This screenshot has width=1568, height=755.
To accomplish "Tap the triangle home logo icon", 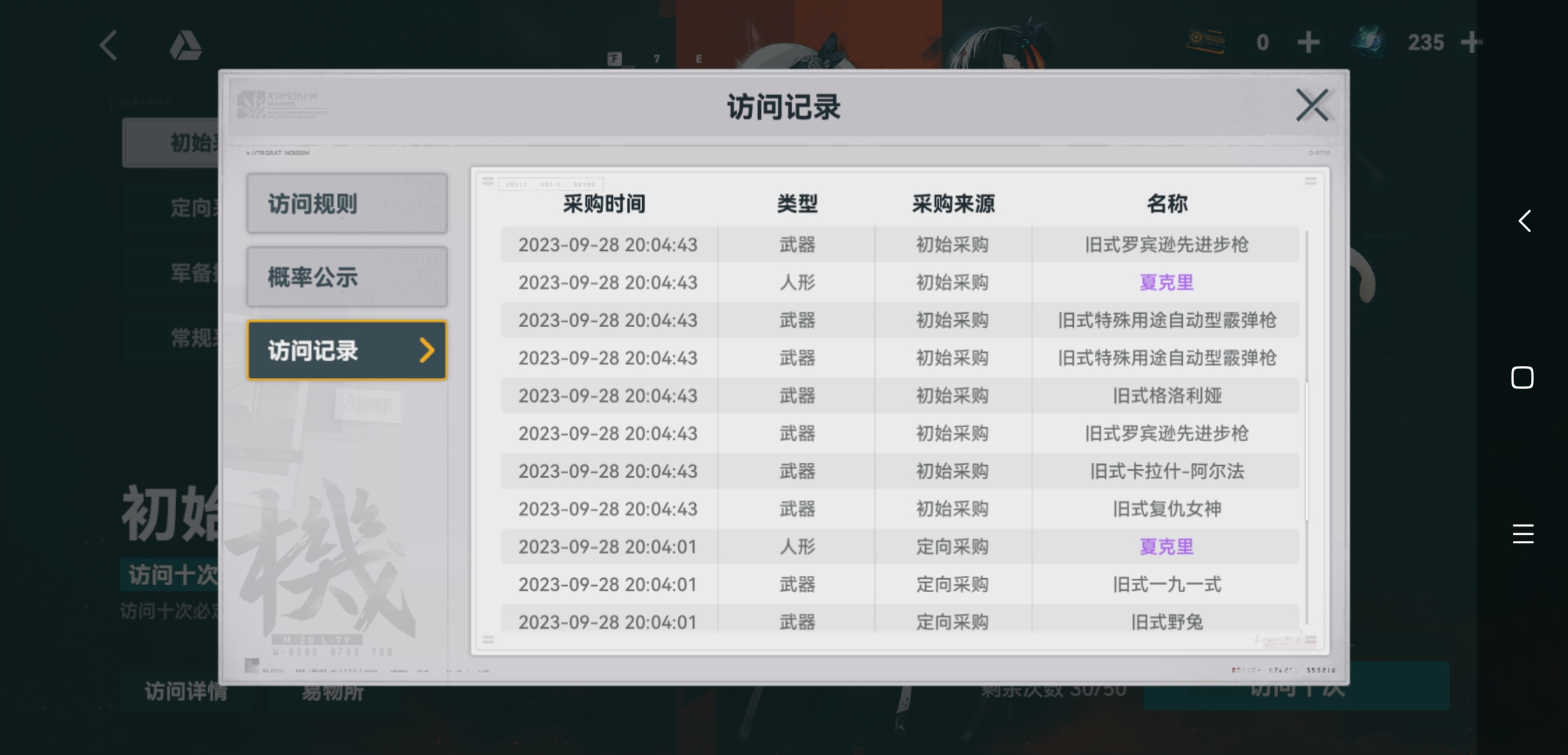I will (x=185, y=45).
